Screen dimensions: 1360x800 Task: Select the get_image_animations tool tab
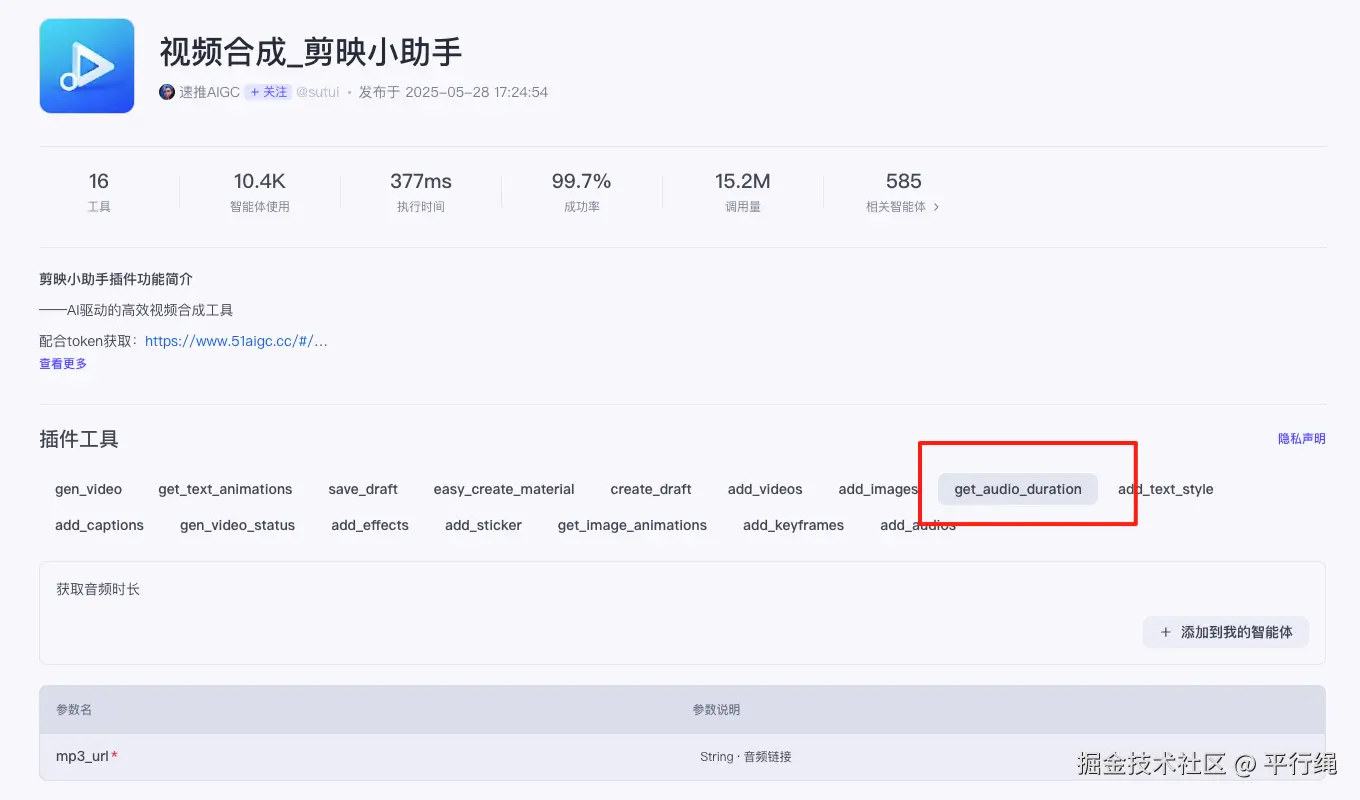(632, 525)
